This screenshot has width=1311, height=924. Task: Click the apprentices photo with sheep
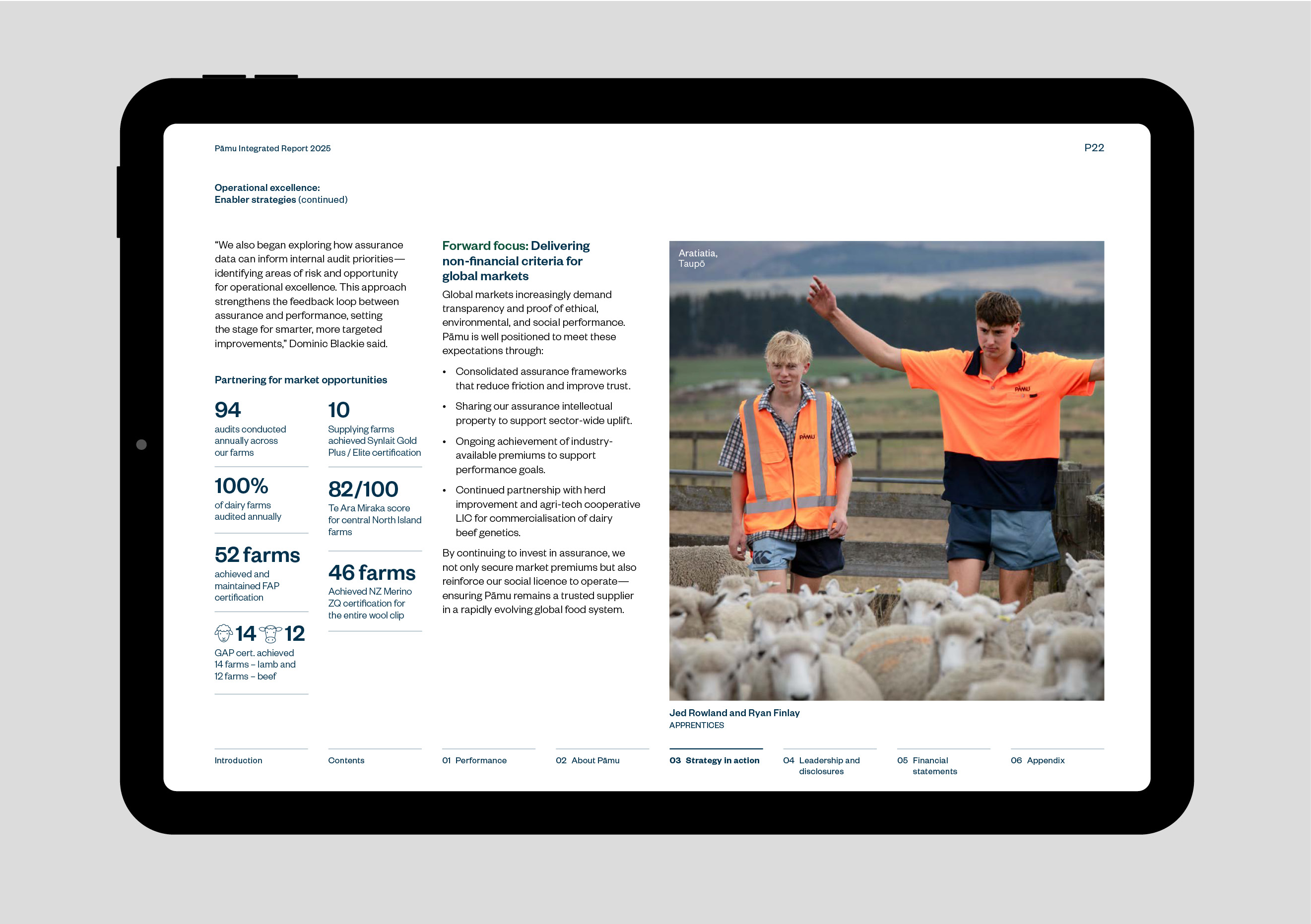point(886,470)
